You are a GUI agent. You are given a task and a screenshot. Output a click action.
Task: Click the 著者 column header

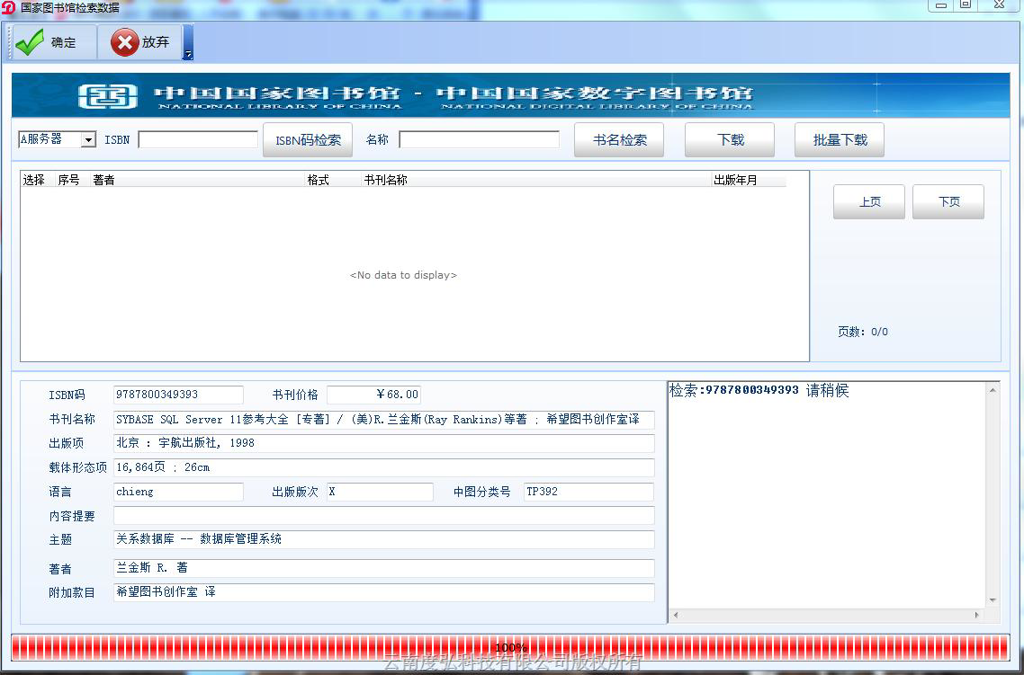(x=103, y=180)
